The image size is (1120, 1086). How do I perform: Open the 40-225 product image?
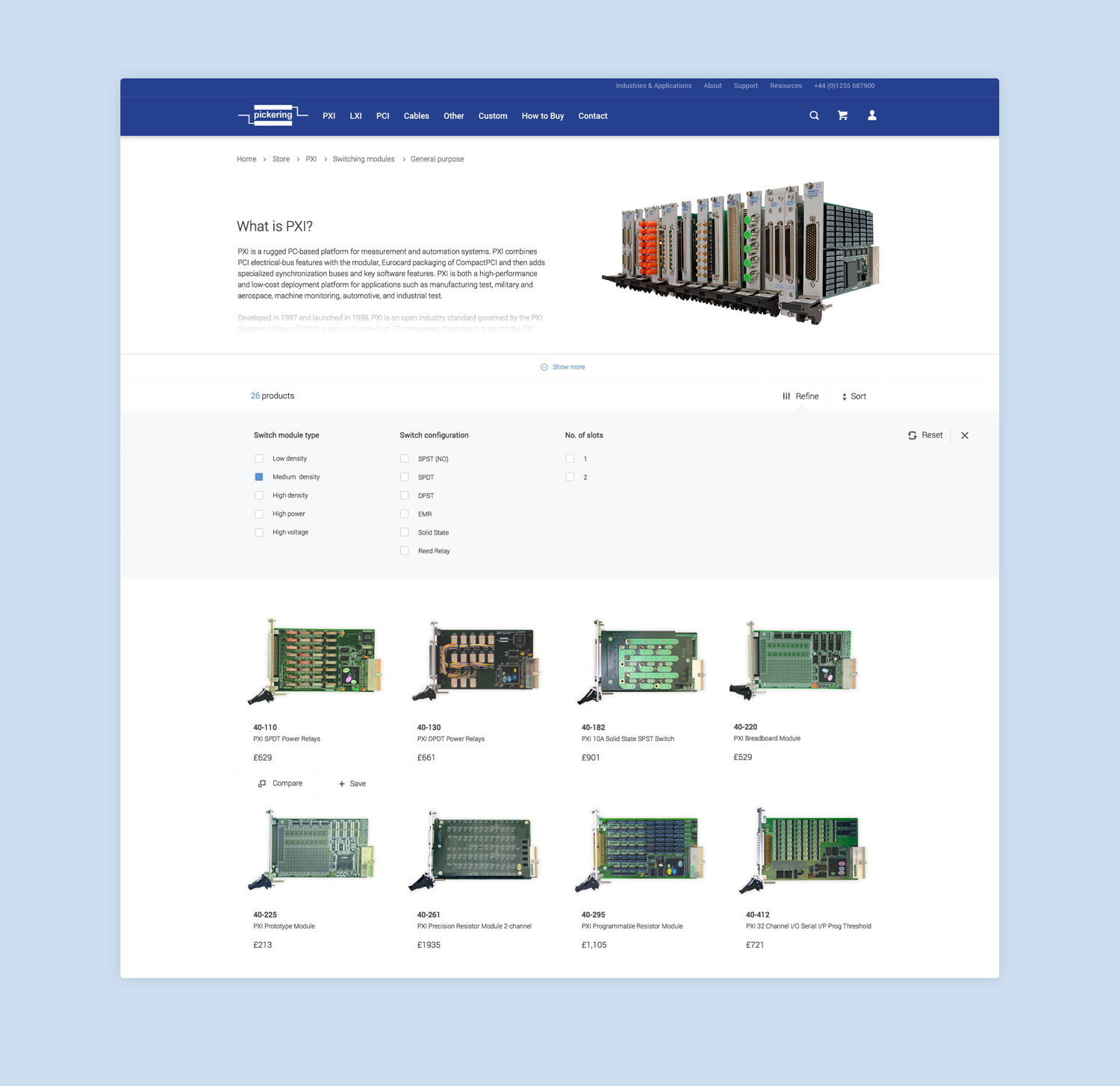coord(312,850)
